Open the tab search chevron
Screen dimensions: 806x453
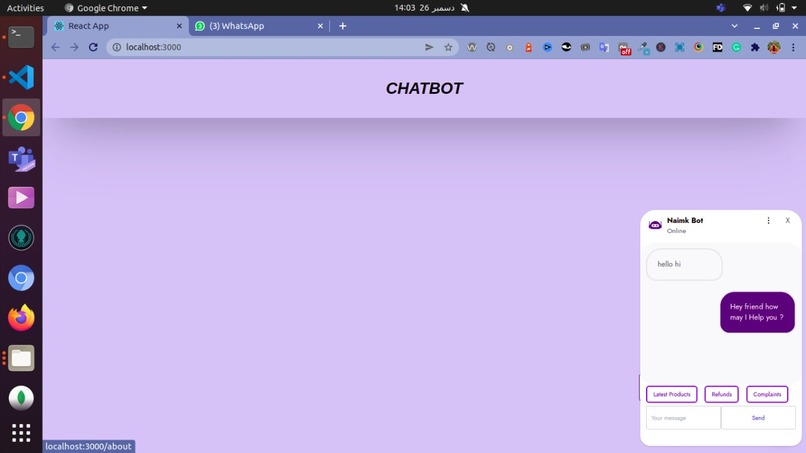pos(735,26)
